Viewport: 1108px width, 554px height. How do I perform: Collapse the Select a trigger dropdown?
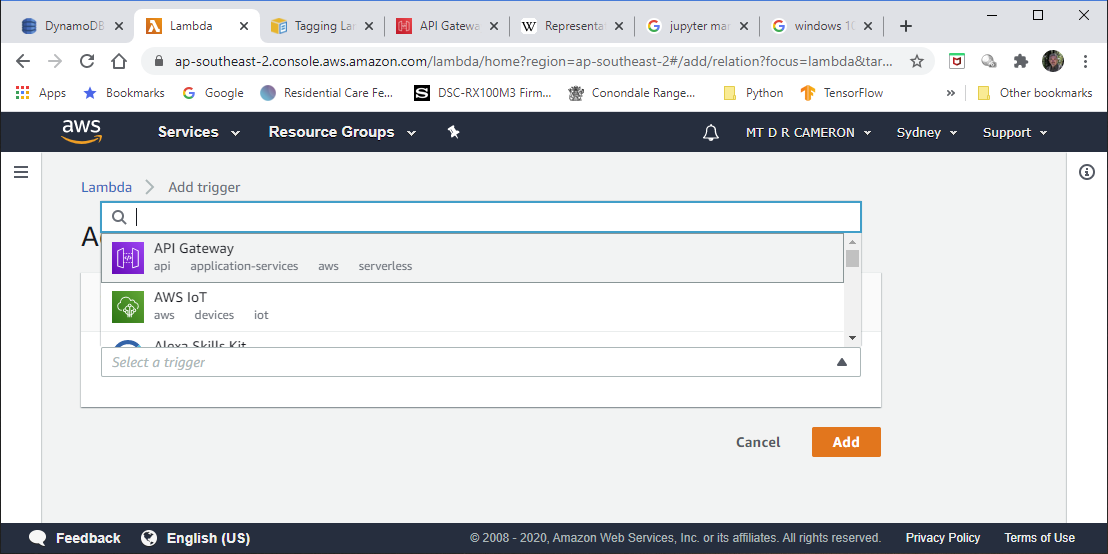[x=841, y=362]
